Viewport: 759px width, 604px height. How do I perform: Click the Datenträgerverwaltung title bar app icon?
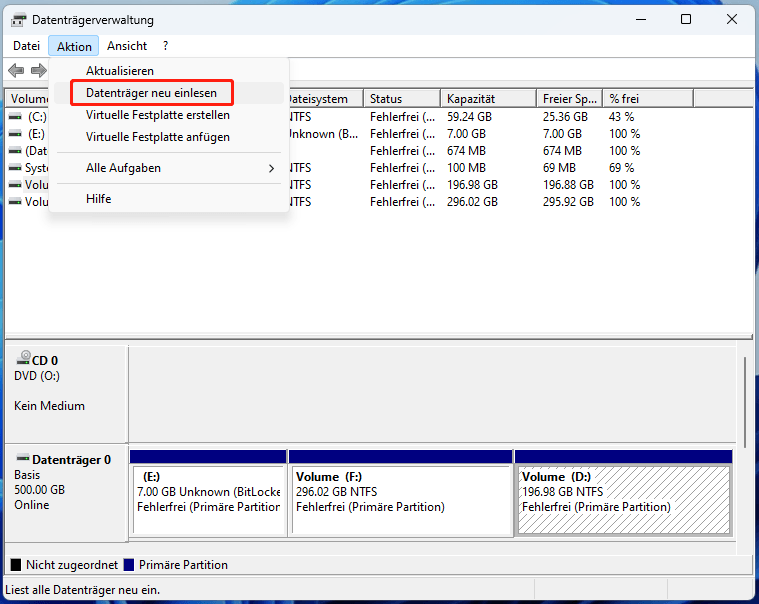coord(18,20)
